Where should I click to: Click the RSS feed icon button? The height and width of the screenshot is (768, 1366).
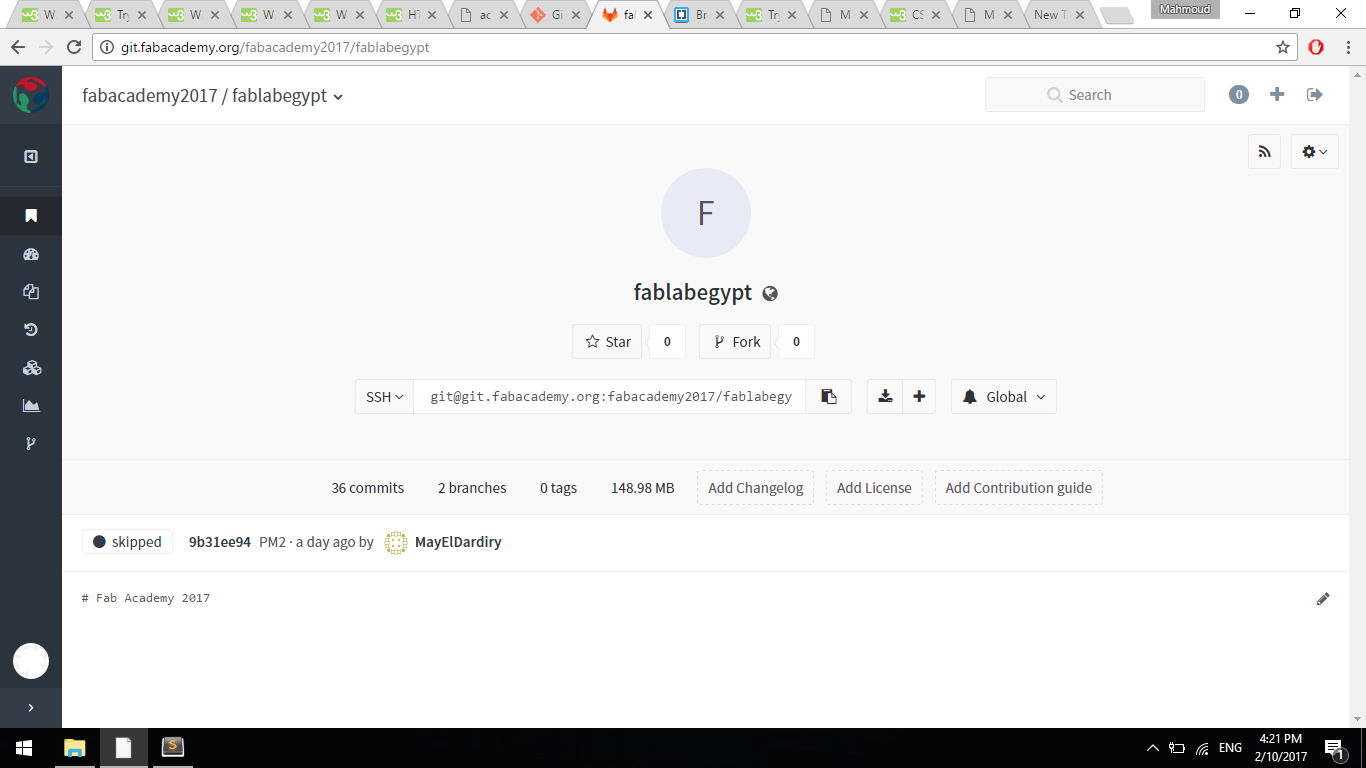(x=1265, y=152)
